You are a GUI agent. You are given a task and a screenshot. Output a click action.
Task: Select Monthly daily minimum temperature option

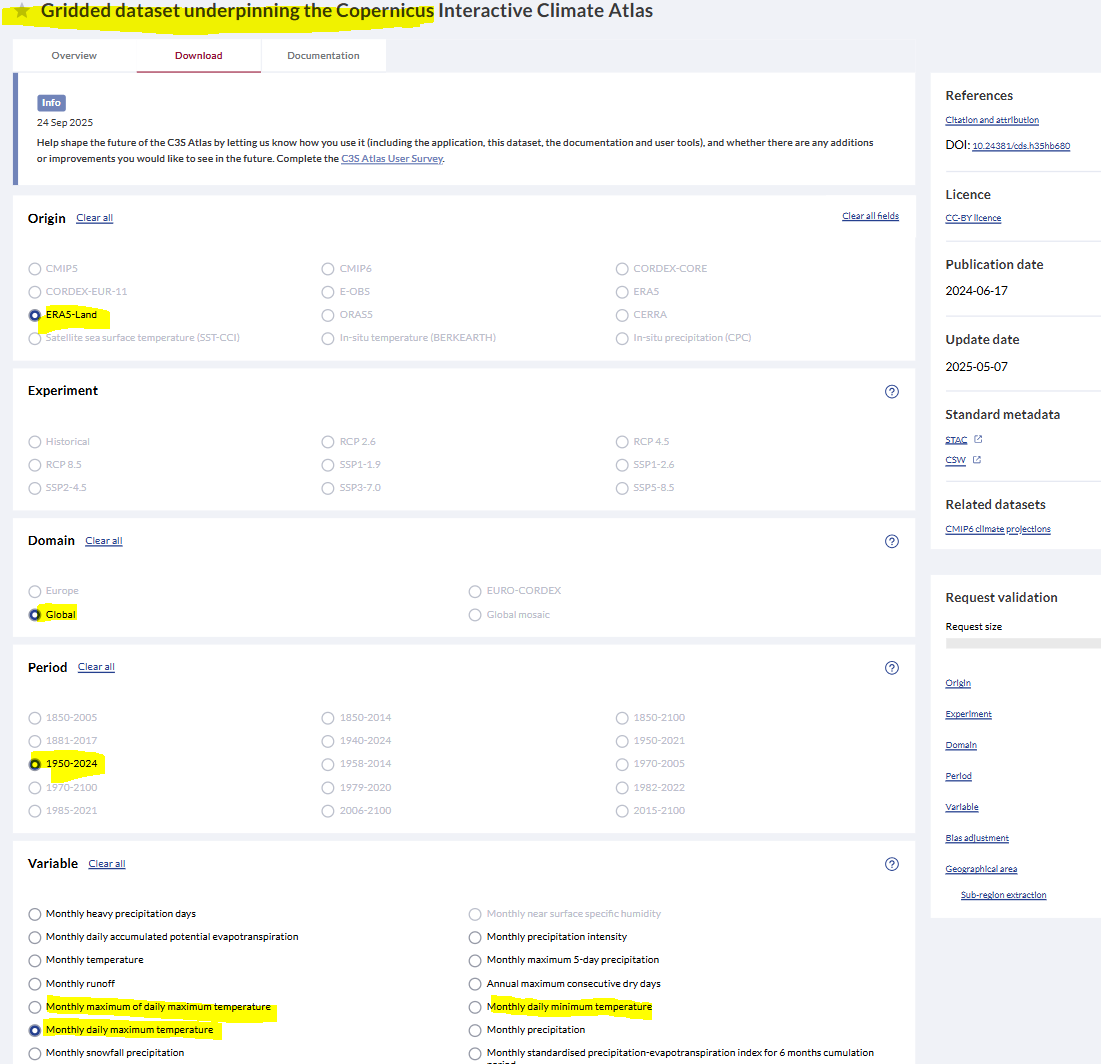click(475, 1007)
